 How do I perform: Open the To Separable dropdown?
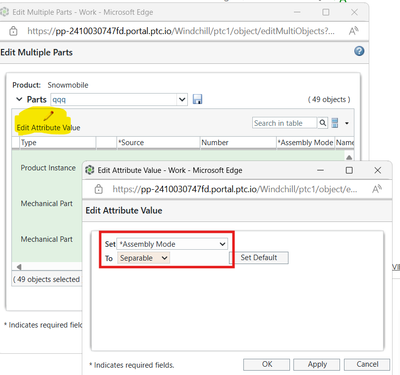143,258
